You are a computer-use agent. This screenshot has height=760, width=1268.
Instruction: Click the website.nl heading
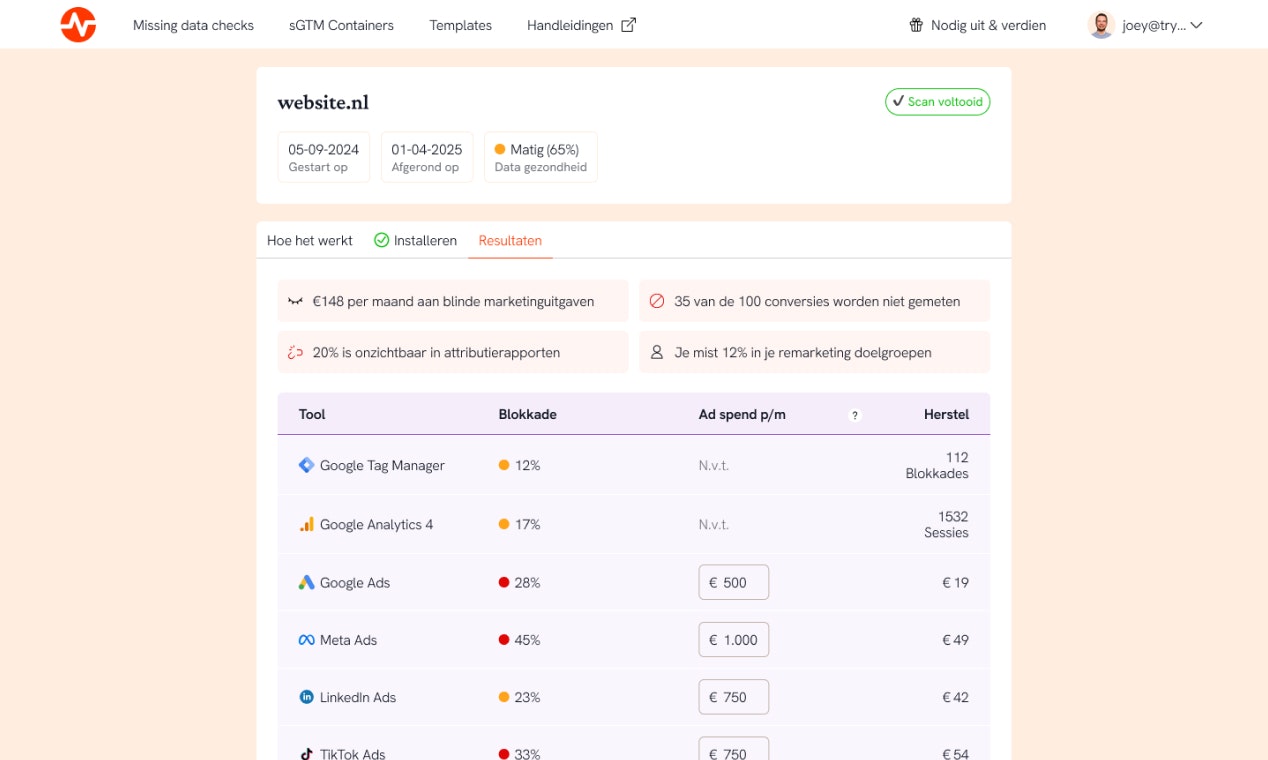323,102
